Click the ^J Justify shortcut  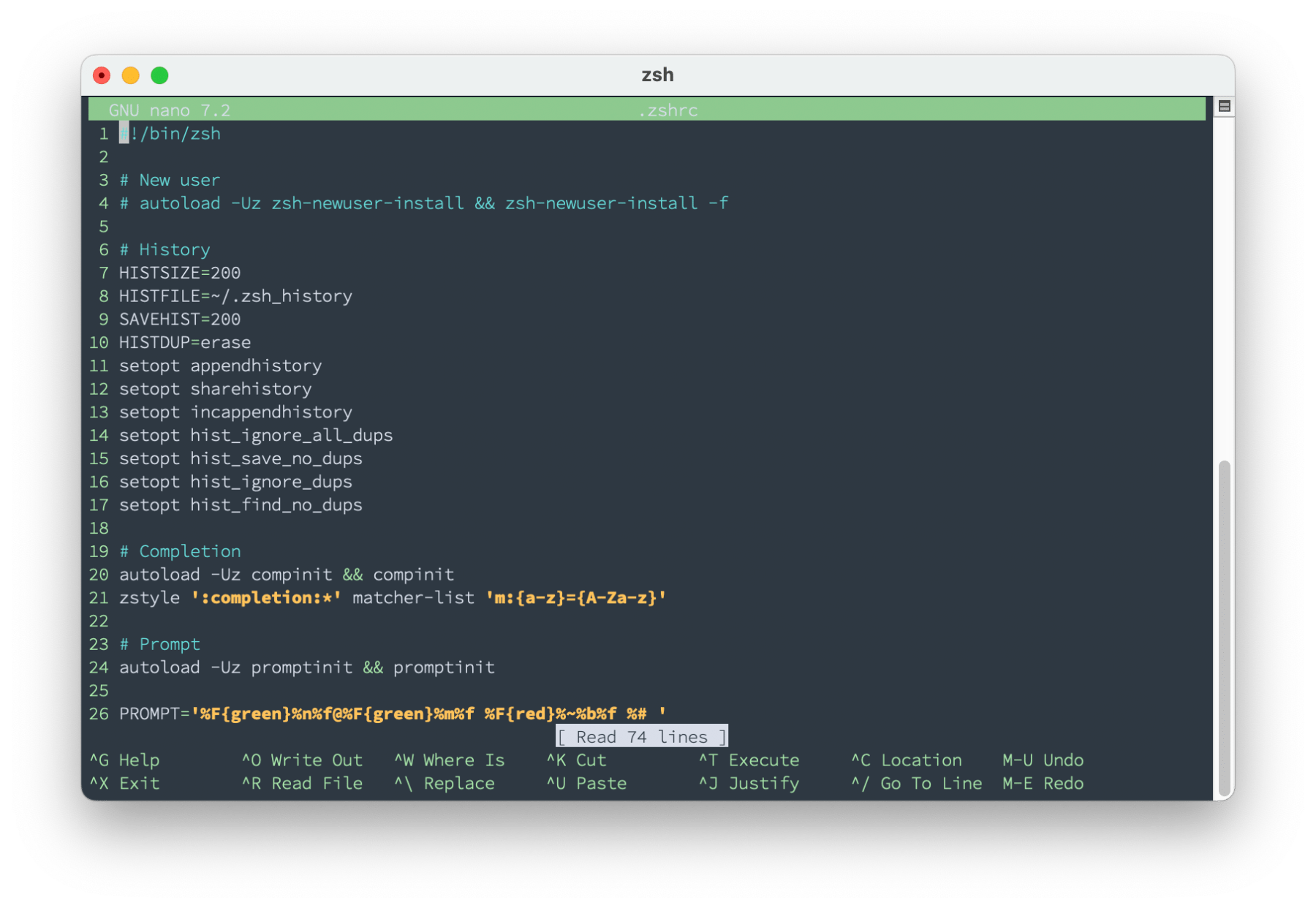(x=749, y=784)
